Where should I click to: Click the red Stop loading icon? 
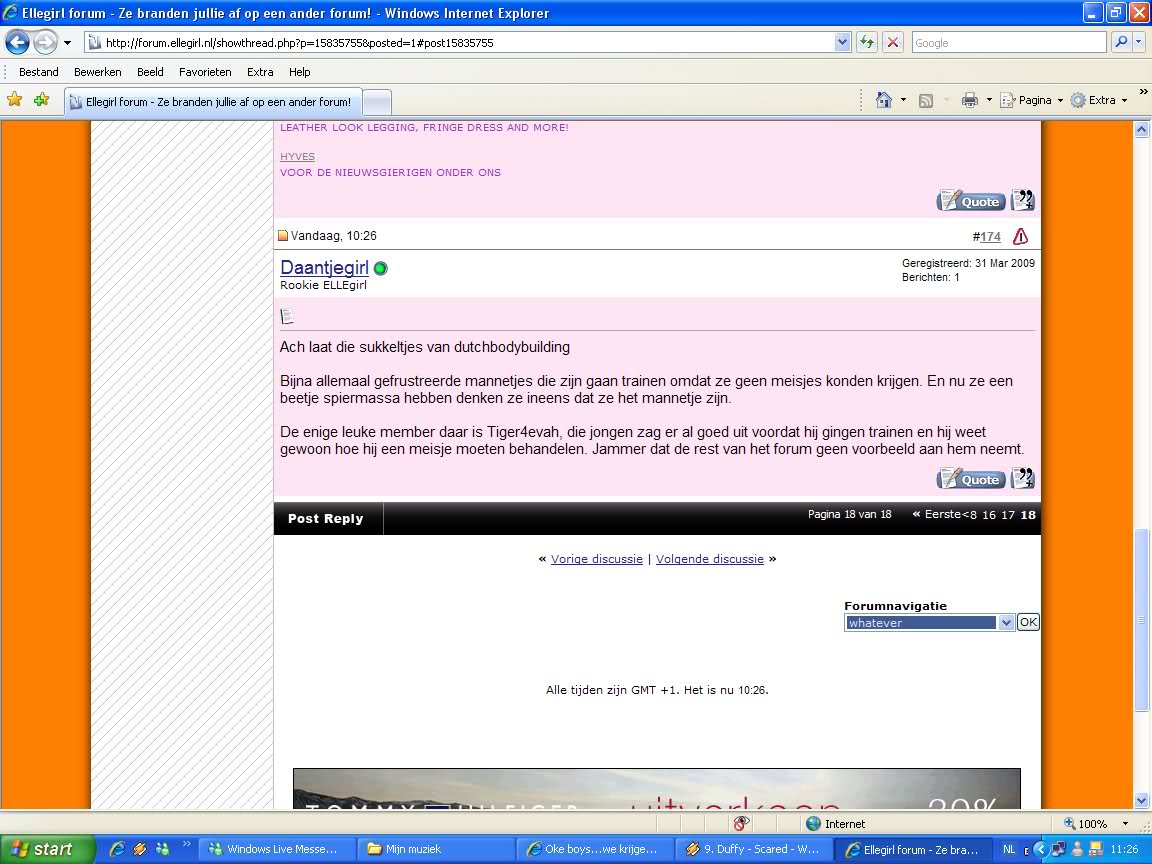[893, 42]
